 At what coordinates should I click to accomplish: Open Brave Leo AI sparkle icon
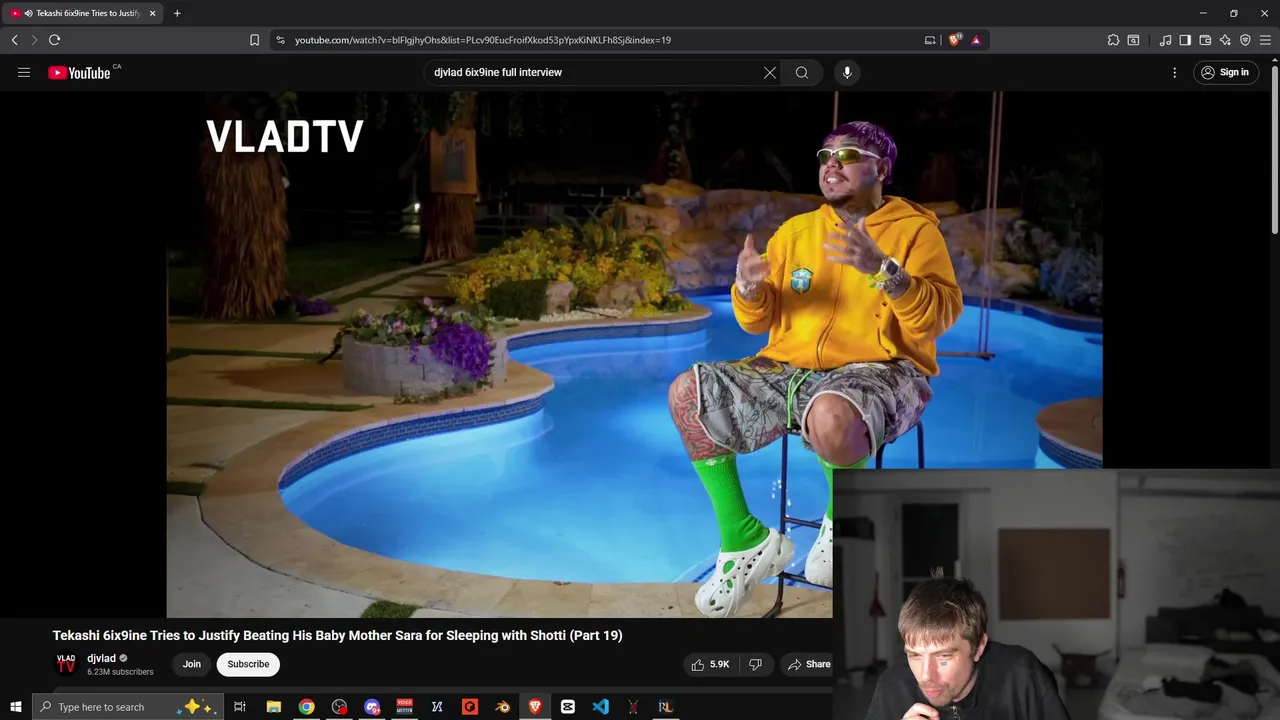(1225, 40)
